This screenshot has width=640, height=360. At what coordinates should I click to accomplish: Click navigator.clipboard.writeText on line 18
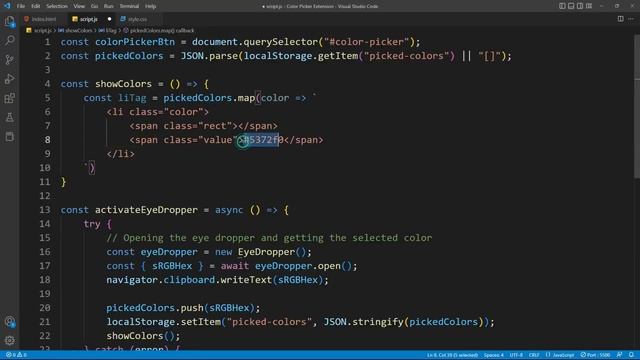189,280
